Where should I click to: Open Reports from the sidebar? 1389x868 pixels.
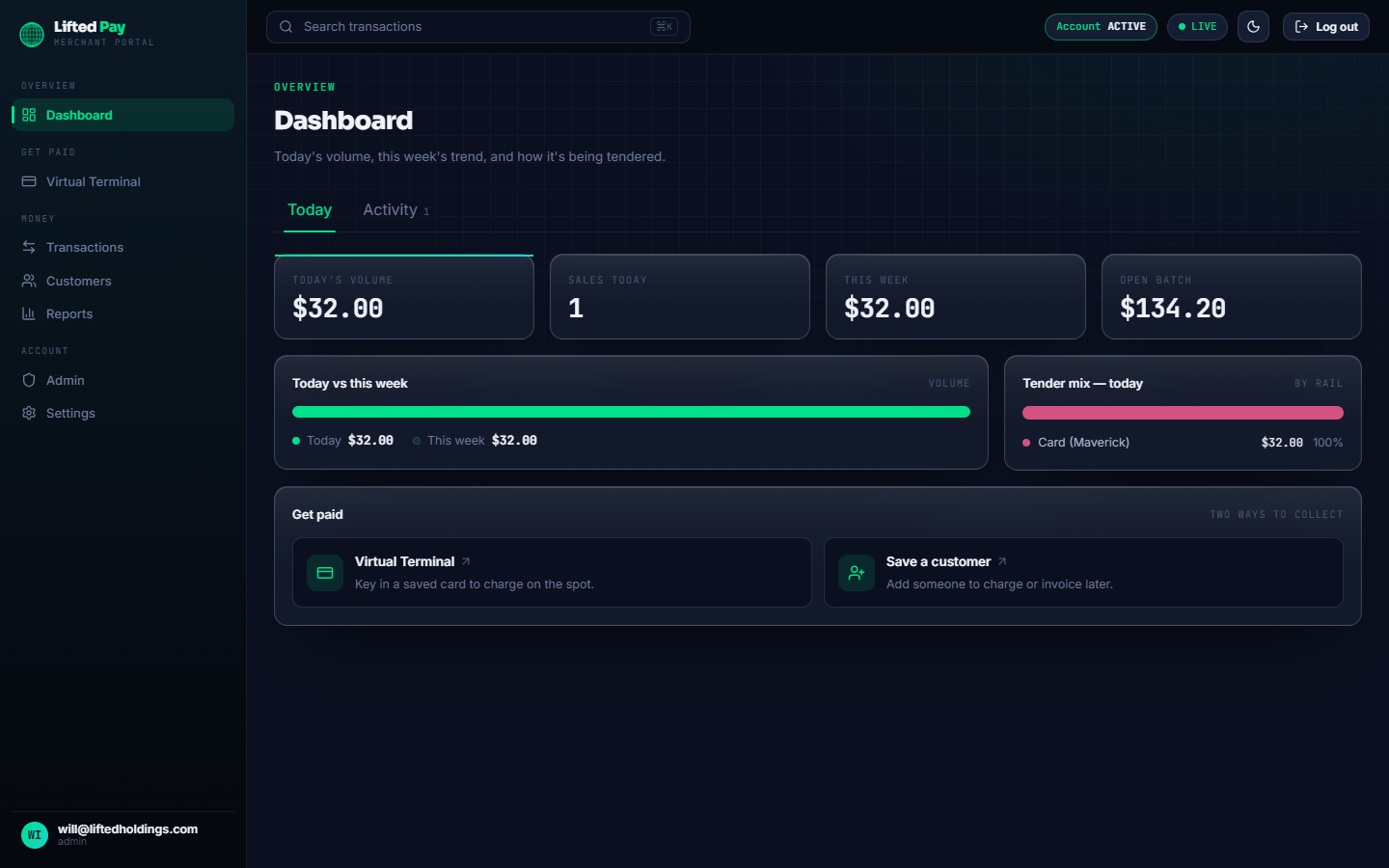(x=123, y=313)
